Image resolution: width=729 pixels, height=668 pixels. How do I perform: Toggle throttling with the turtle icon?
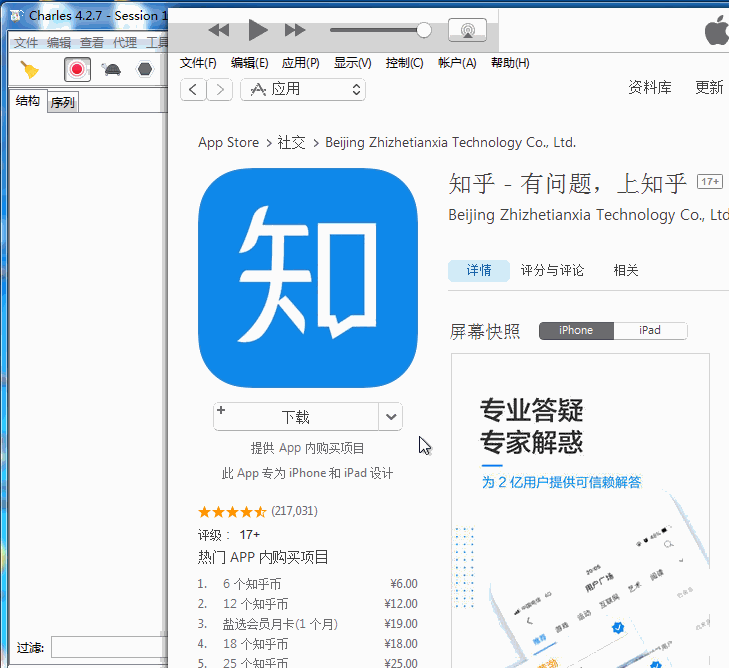(x=112, y=69)
